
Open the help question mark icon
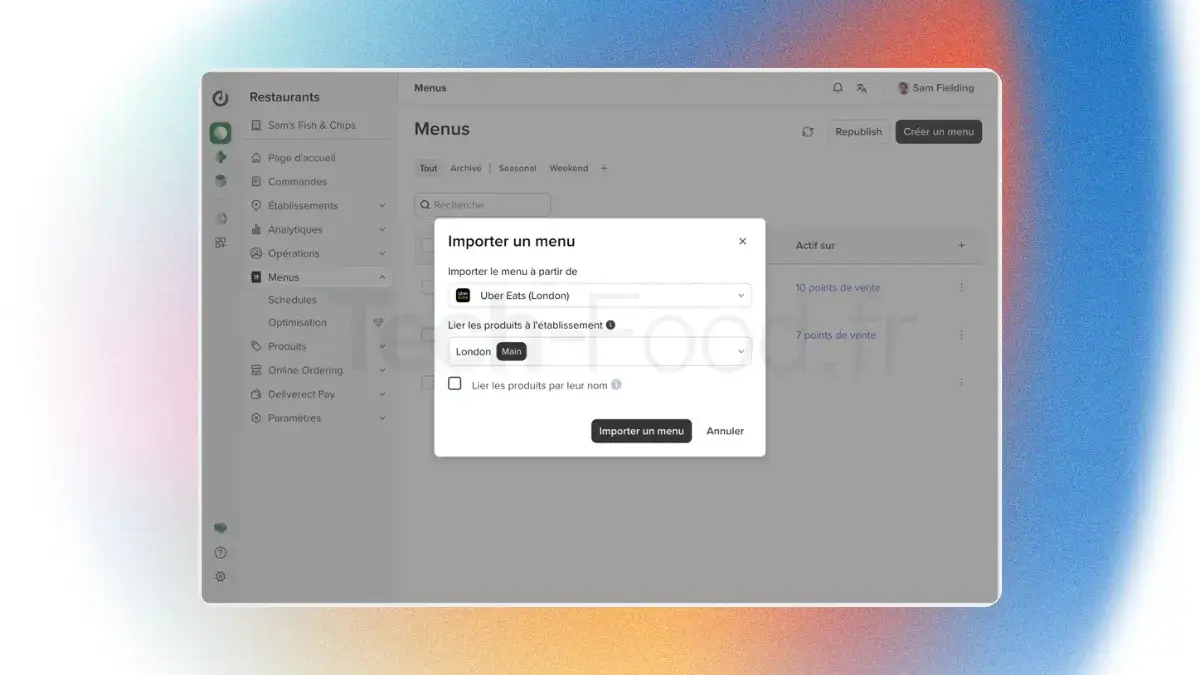(x=221, y=552)
